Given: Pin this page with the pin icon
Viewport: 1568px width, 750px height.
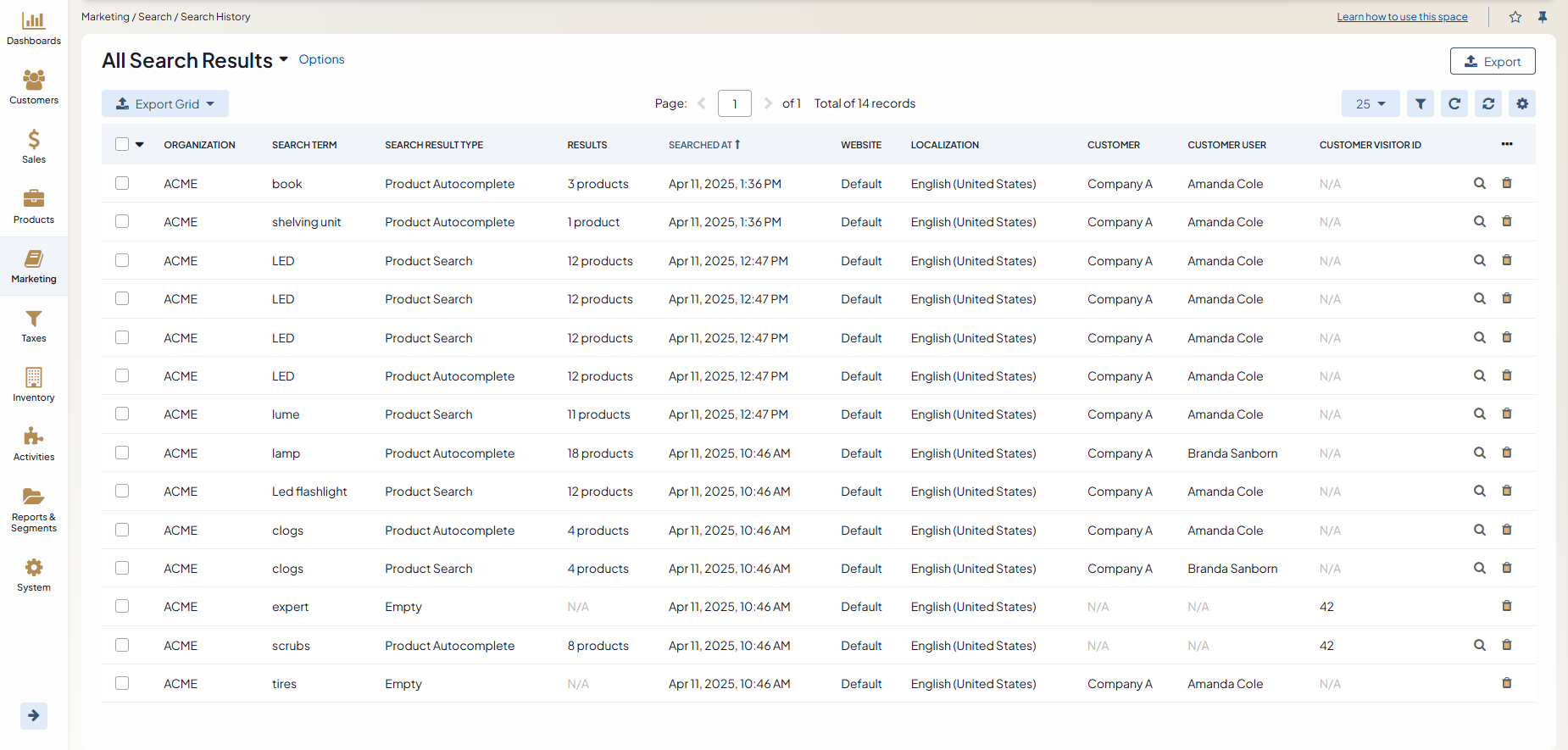Looking at the screenshot, I should pyautogui.click(x=1543, y=17).
